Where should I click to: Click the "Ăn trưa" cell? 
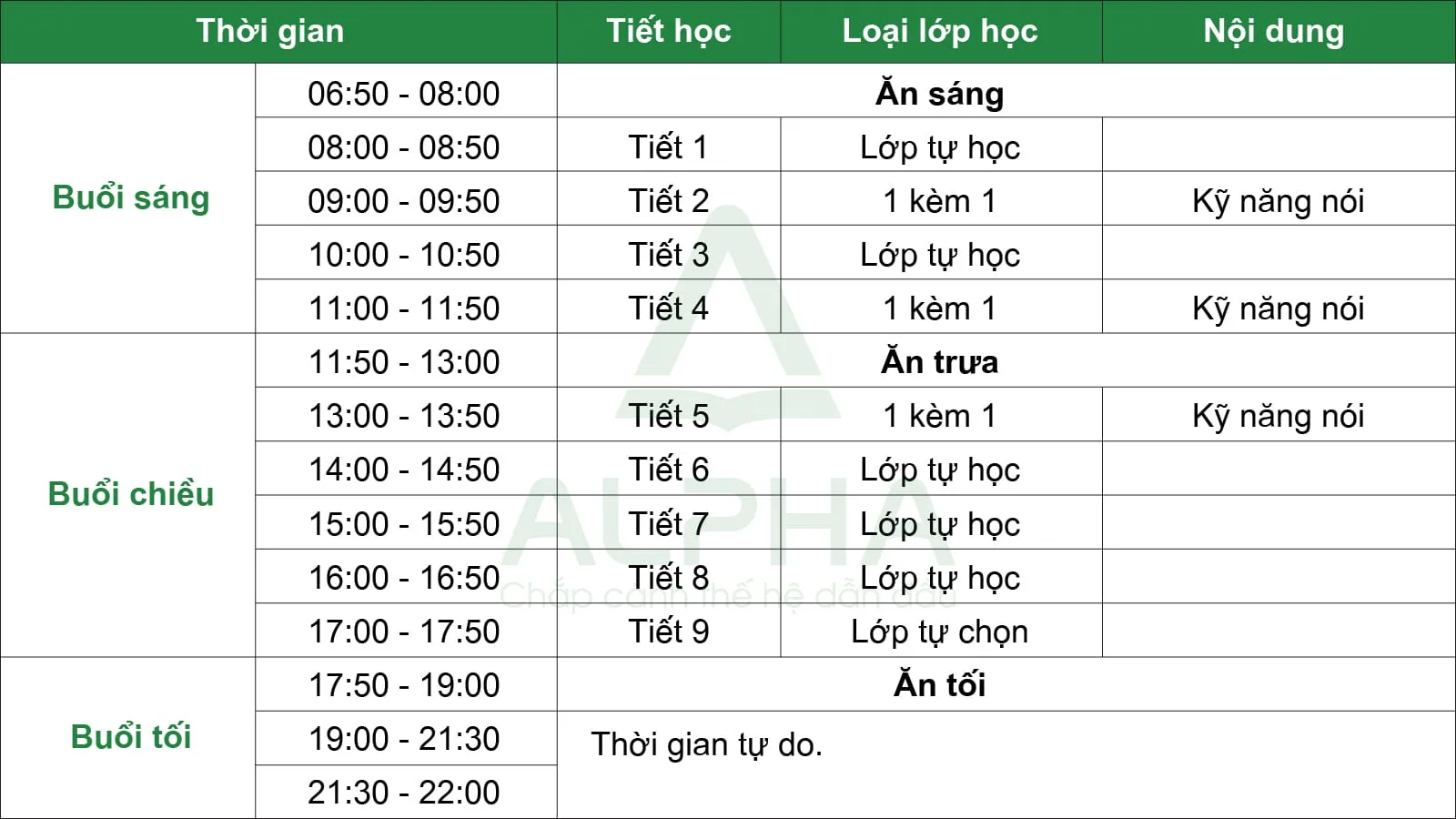point(940,361)
